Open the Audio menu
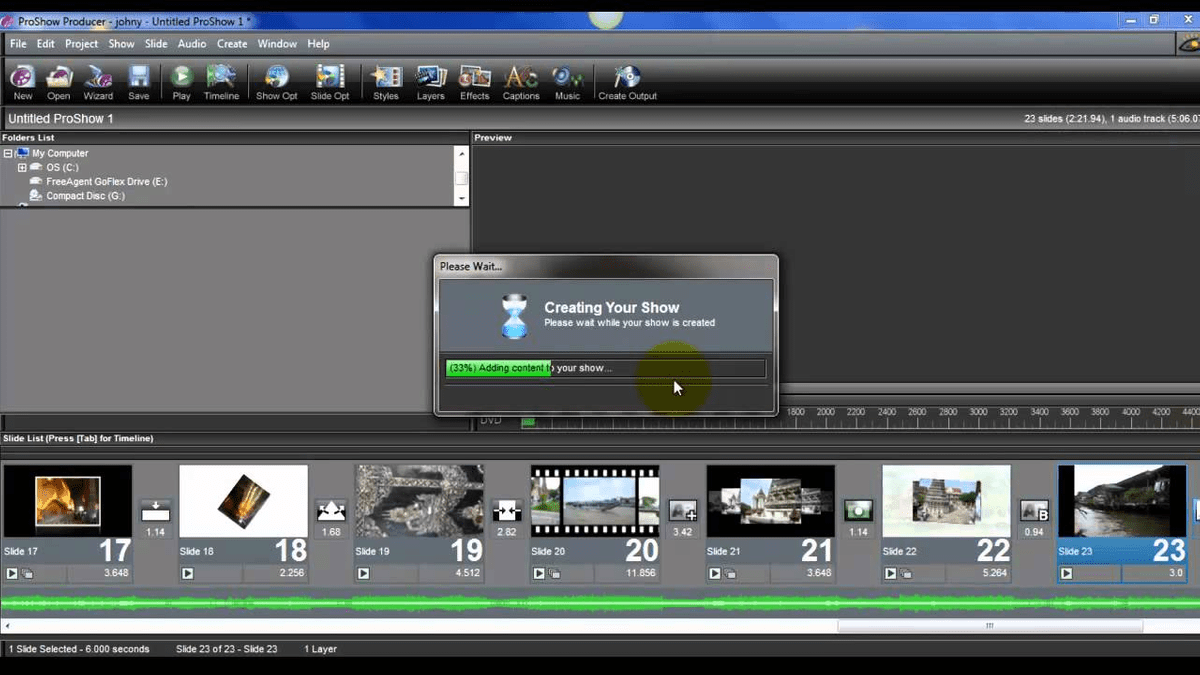Viewport: 1200px width, 675px height. tap(192, 44)
